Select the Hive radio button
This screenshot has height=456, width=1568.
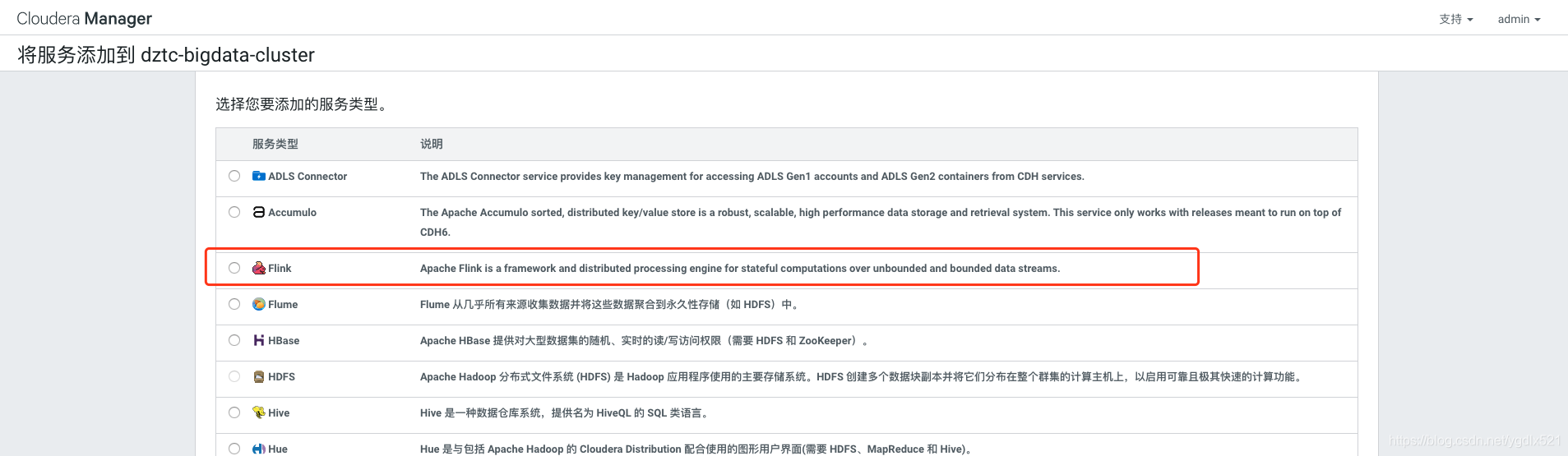click(234, 412)
